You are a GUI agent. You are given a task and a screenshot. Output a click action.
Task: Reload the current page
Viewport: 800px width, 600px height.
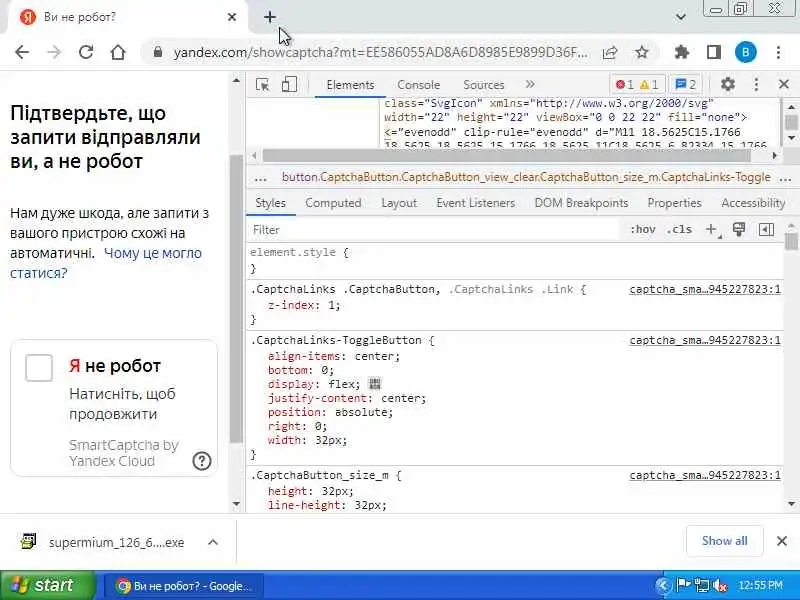point(86,52)
